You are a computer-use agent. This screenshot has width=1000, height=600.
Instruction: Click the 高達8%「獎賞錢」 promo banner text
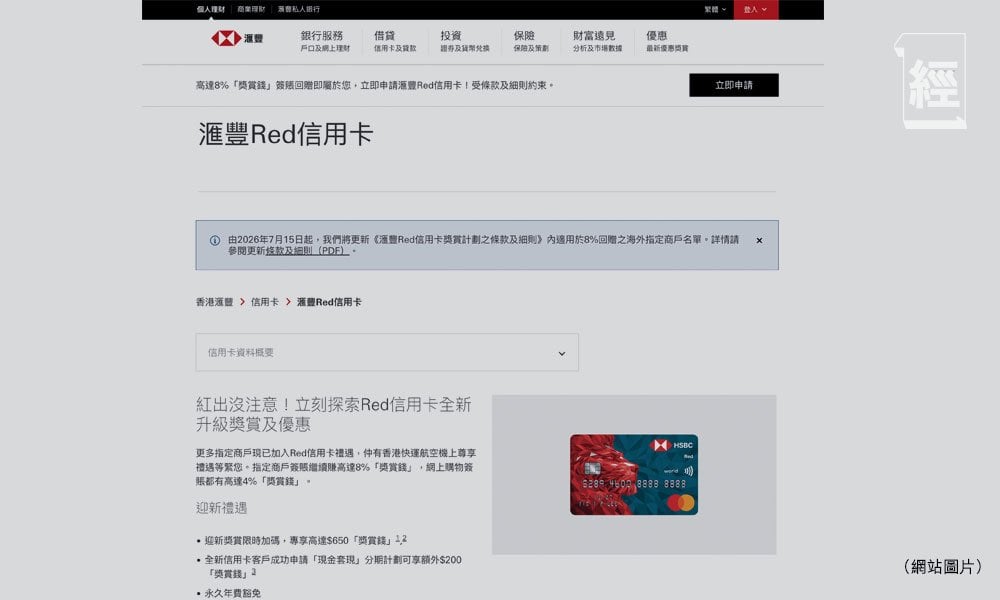pos(375,85)
